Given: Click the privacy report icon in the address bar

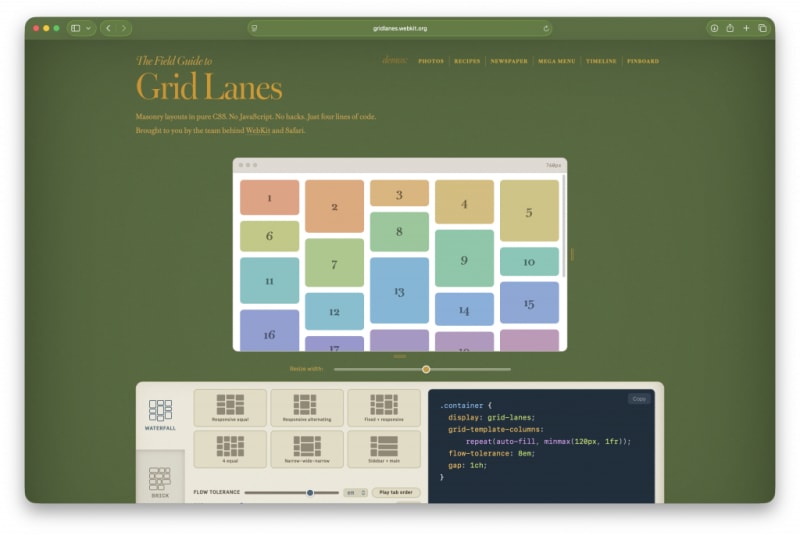Looking at the screenshot, I should point(254,29).
